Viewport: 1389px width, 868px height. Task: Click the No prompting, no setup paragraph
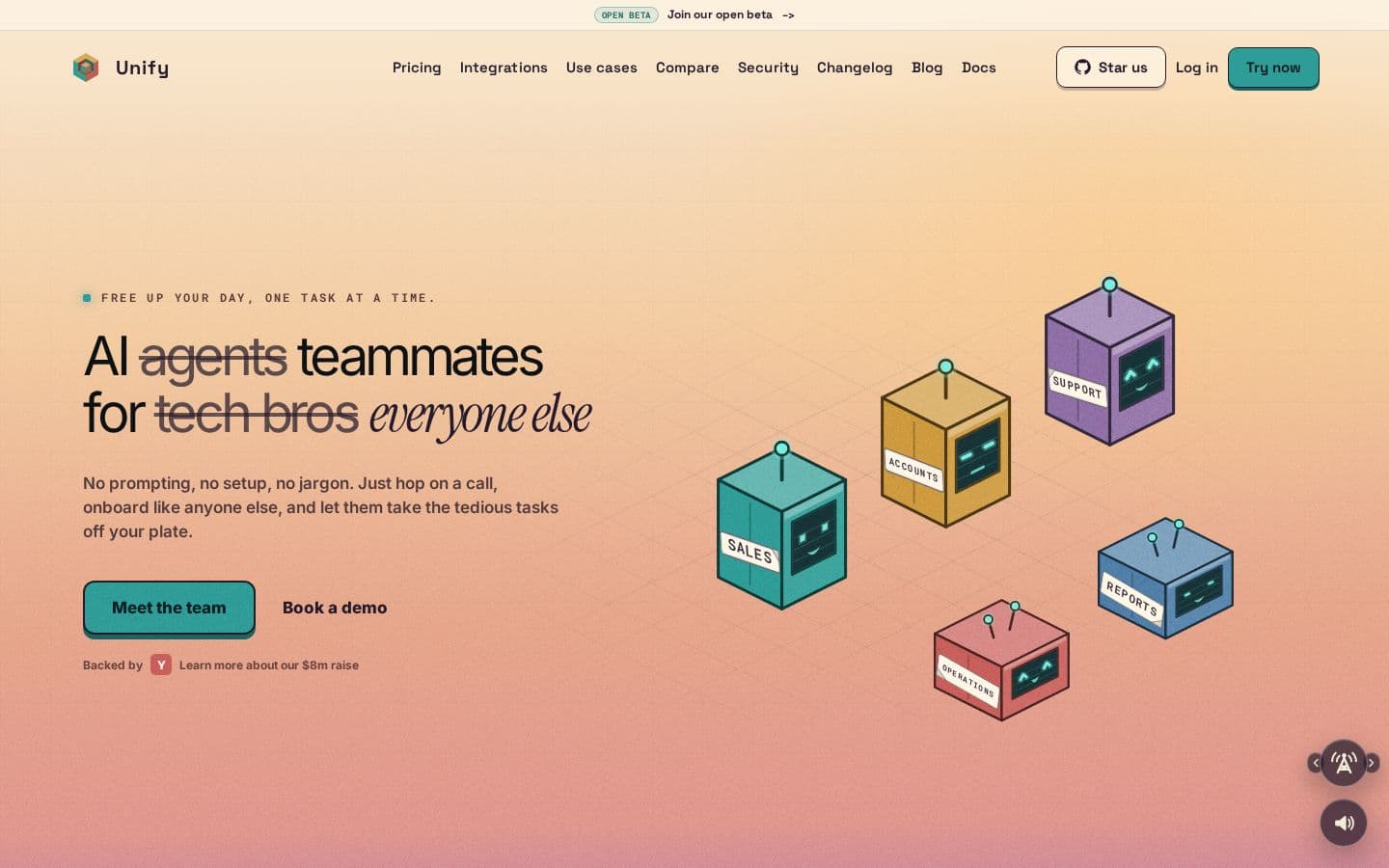click(x=320, y=507)
